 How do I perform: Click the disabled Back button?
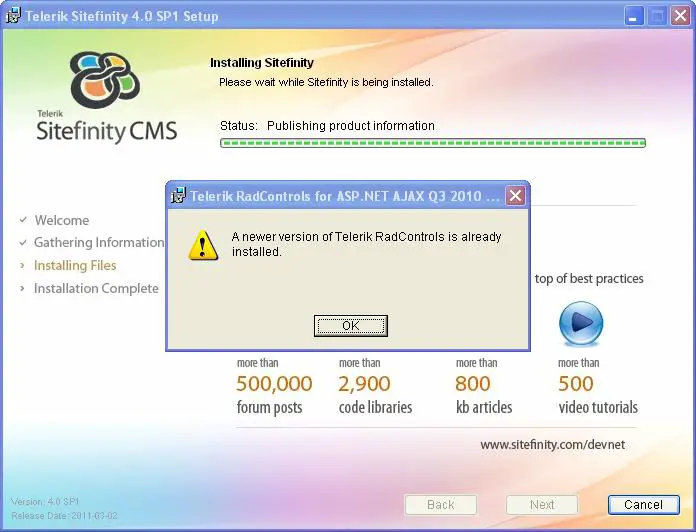click(440, 504)
